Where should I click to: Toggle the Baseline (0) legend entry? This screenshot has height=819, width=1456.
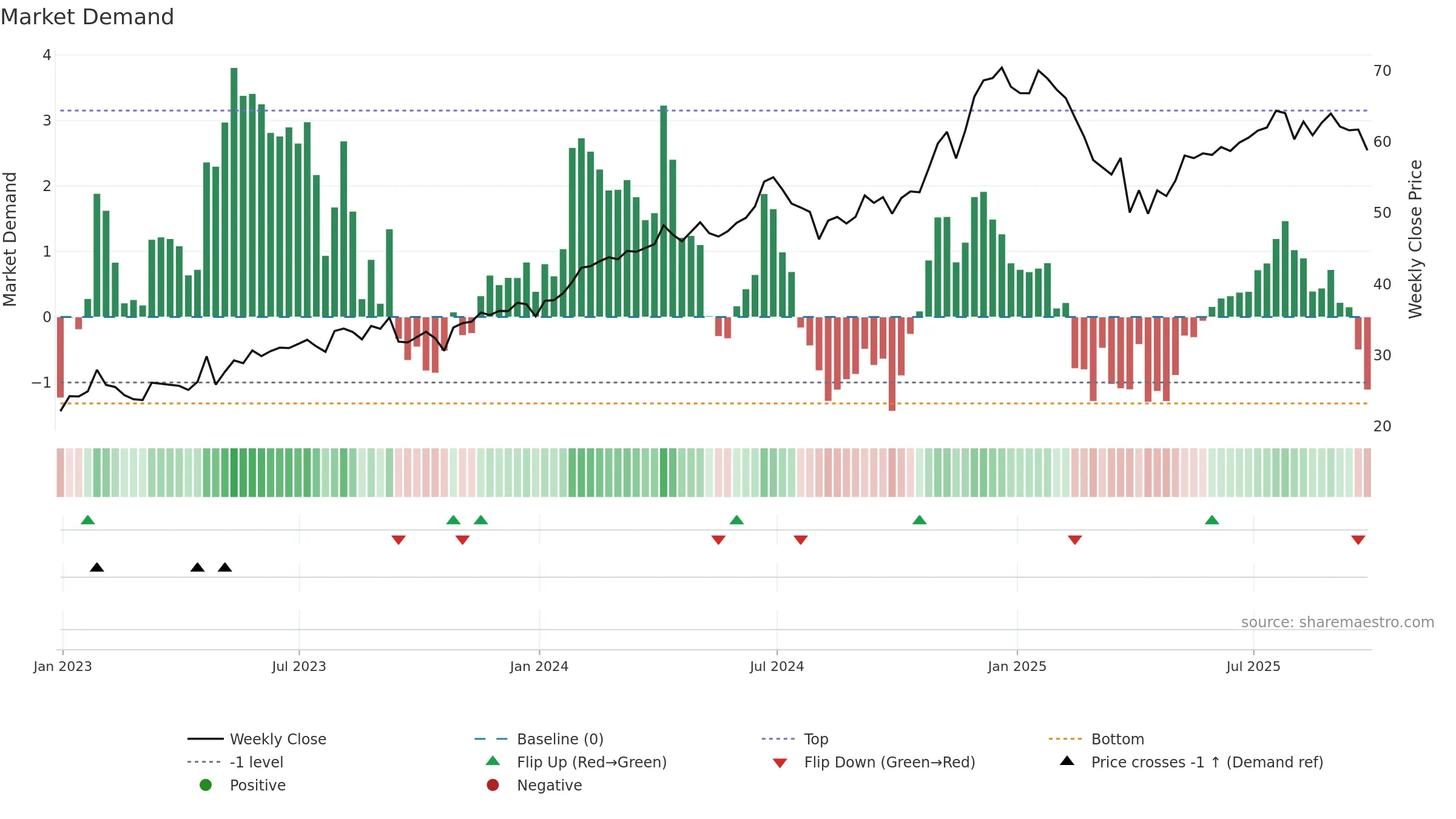tap(539, 739)
